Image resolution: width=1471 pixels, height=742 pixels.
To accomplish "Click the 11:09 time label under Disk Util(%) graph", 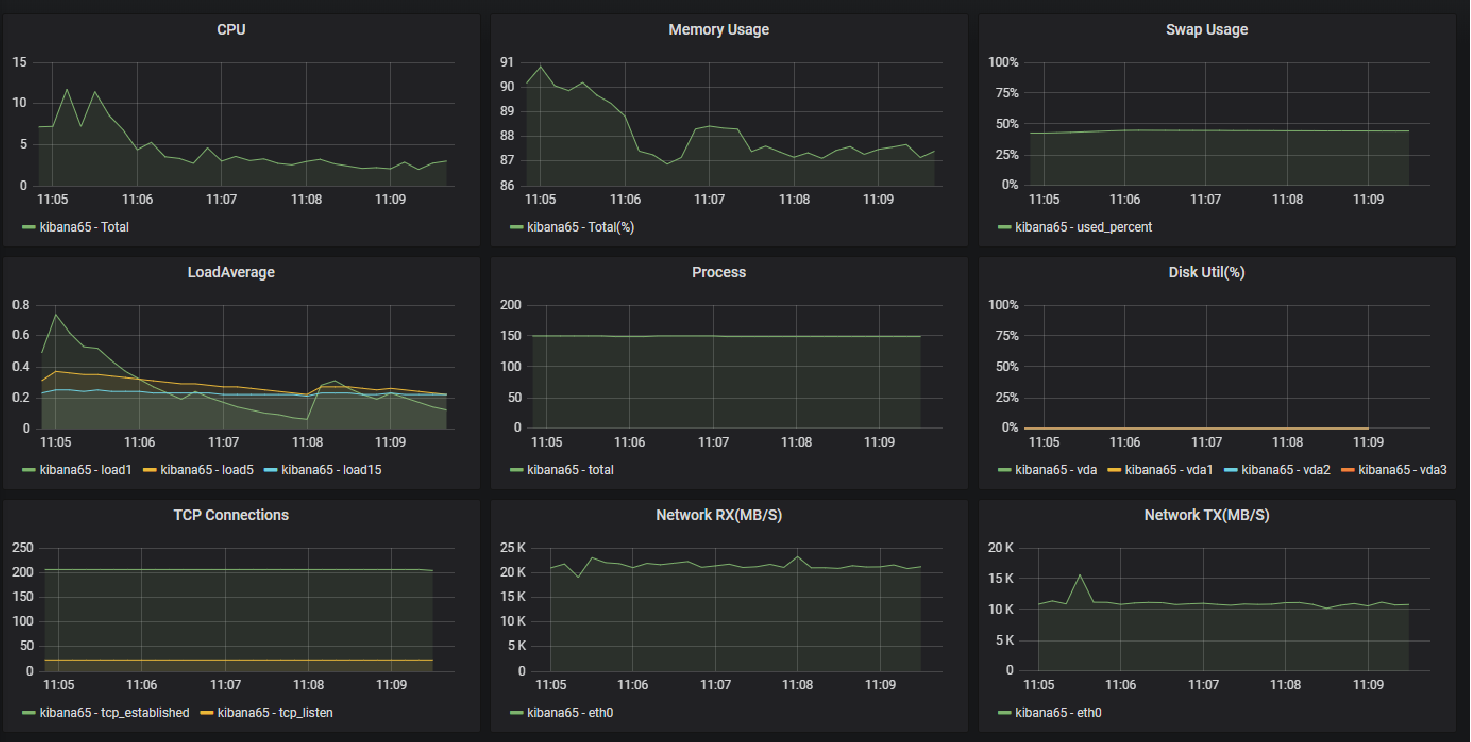I will click(1368, 442).
